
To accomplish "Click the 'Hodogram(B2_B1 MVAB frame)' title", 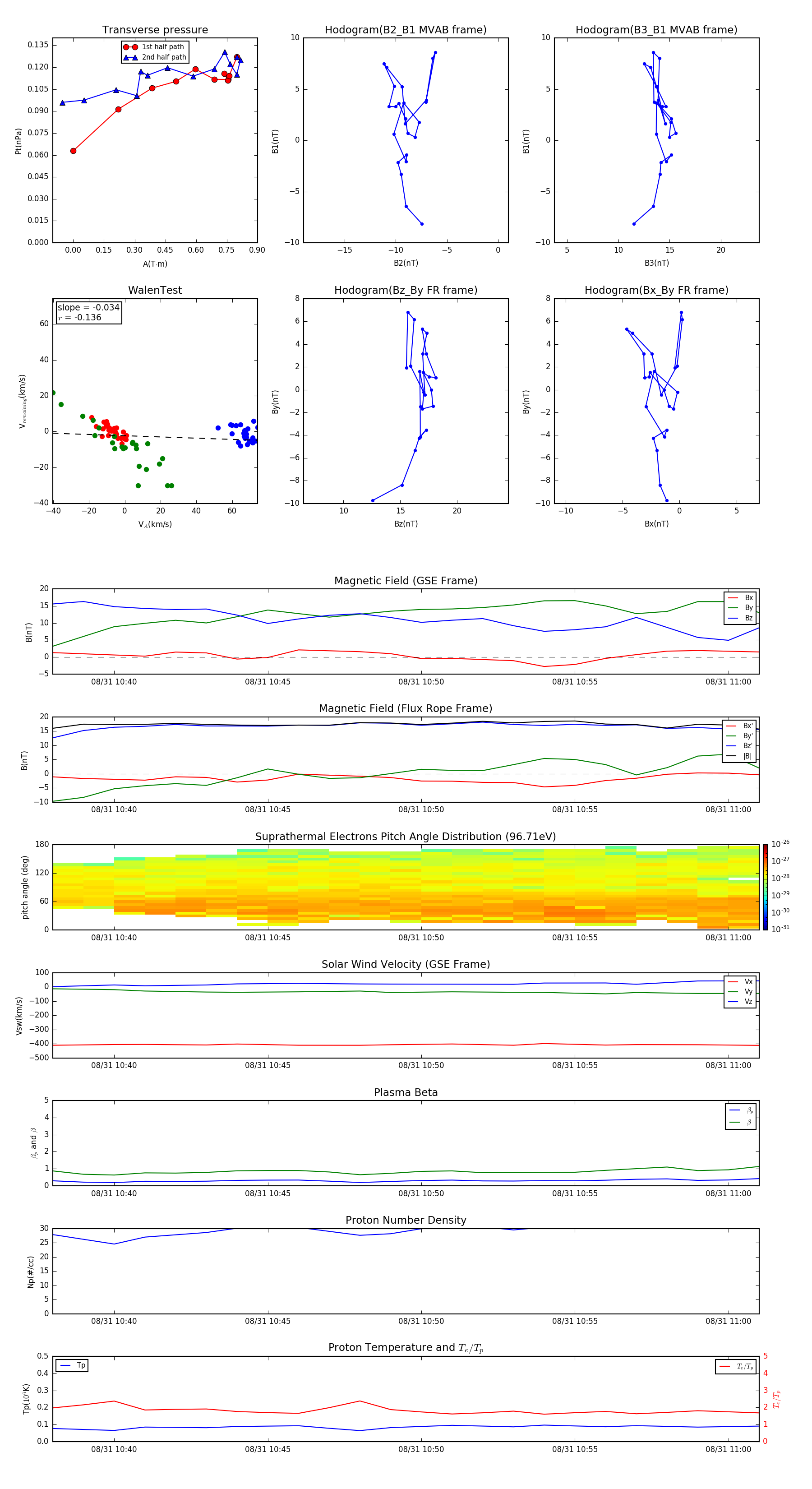I will (406, 30).
